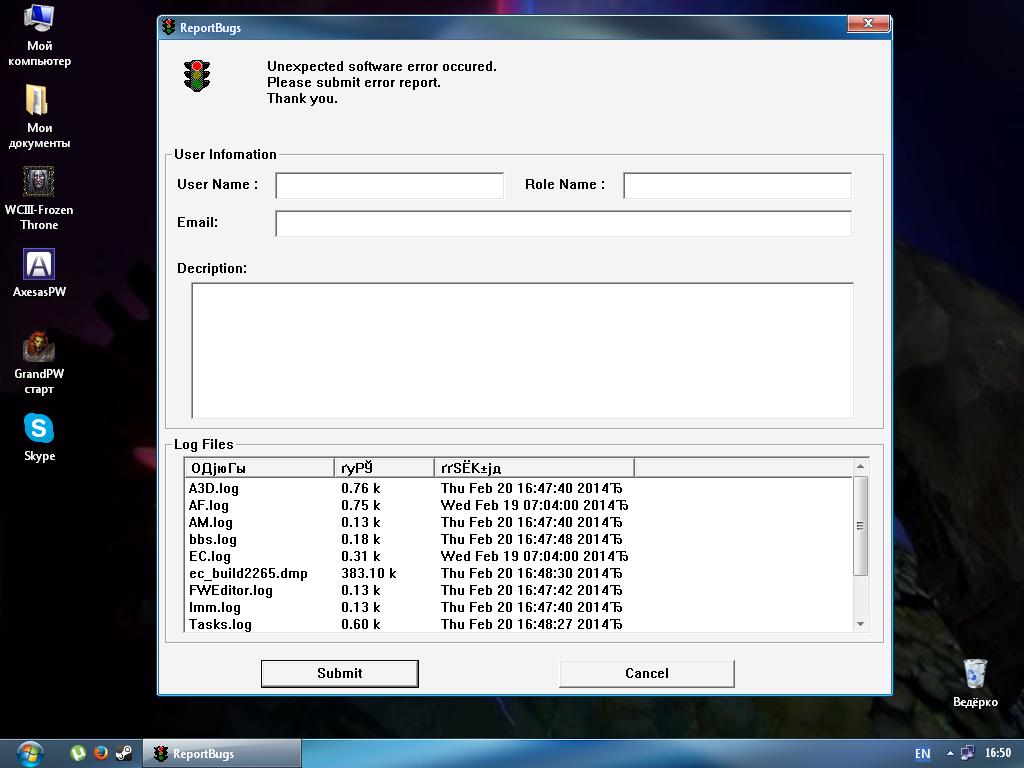
Task: Select Imm.log in the log list
Action: click(214, 607)
